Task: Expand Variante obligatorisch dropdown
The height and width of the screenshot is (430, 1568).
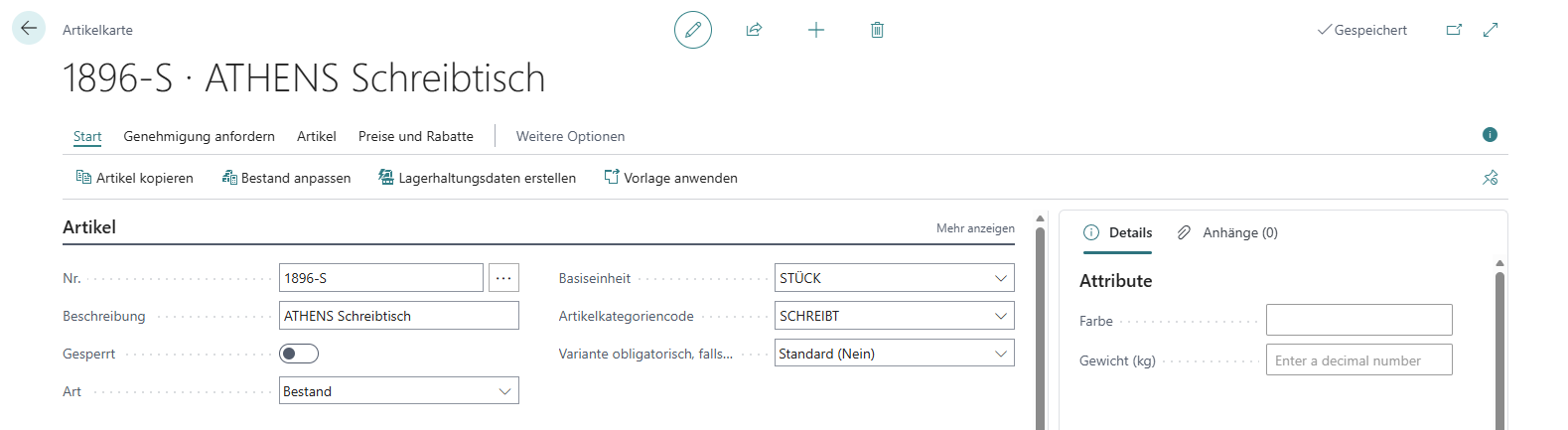Action: [x=895, y=354]
